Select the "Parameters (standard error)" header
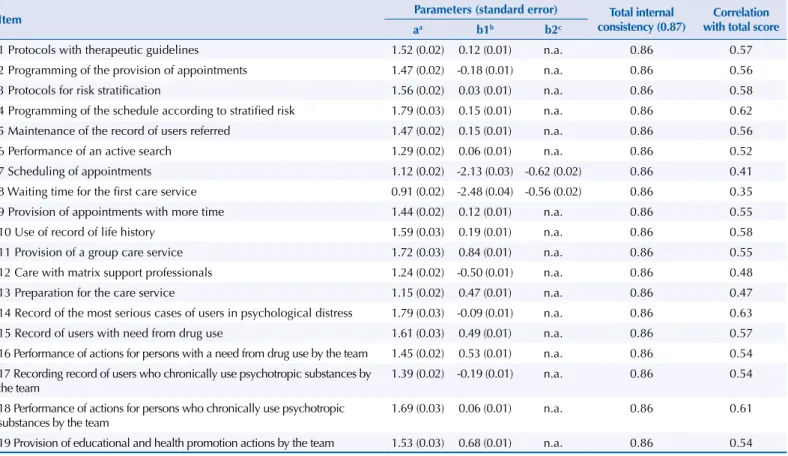This screenshot has height=456, width=788. pyautogui.click(x=485, y=10)
